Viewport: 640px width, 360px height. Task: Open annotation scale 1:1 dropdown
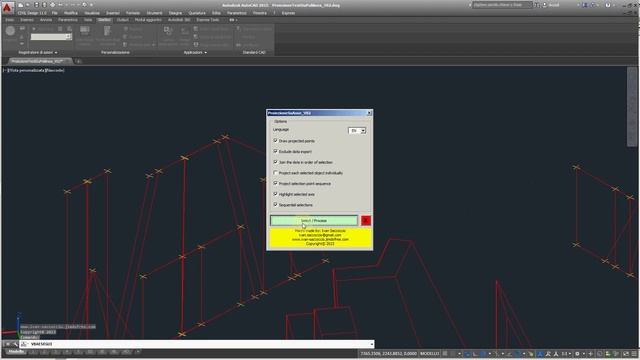pyautogui.click(x=566, y=353)
